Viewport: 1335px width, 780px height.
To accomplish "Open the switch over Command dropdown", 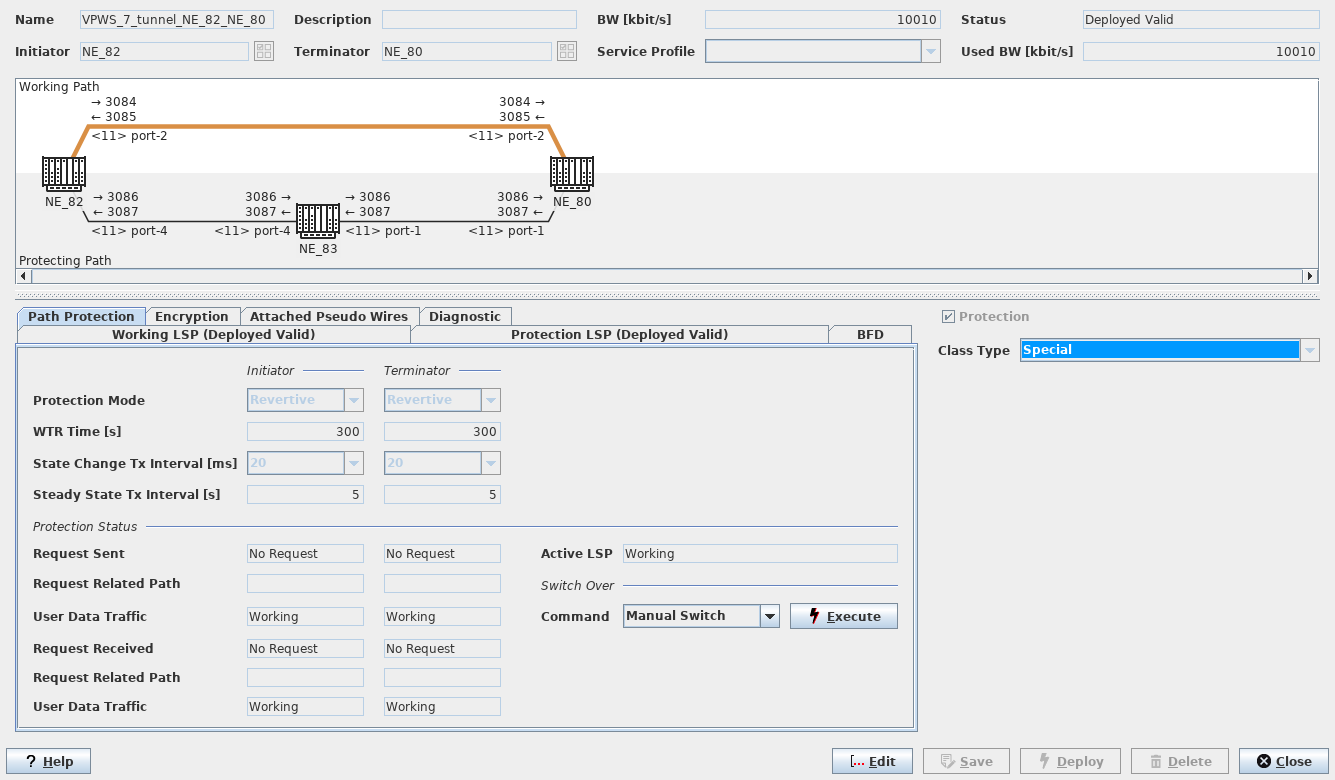I will [x=769, y=616].
